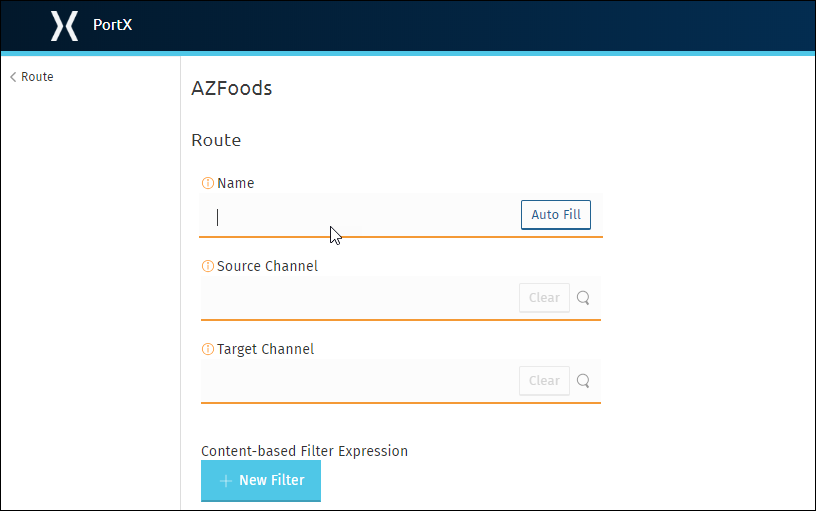Click the plus icon on New Filter
Screen dimensions: 816x511
pos(226,481)
